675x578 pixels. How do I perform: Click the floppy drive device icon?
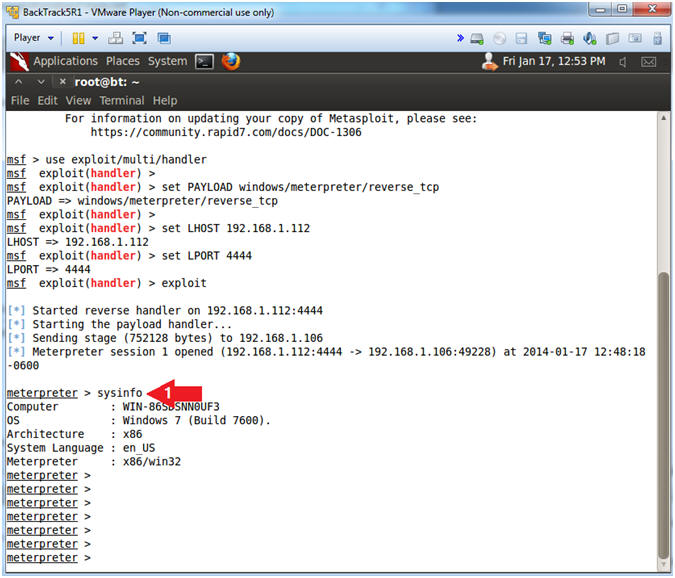pos(521,39)
